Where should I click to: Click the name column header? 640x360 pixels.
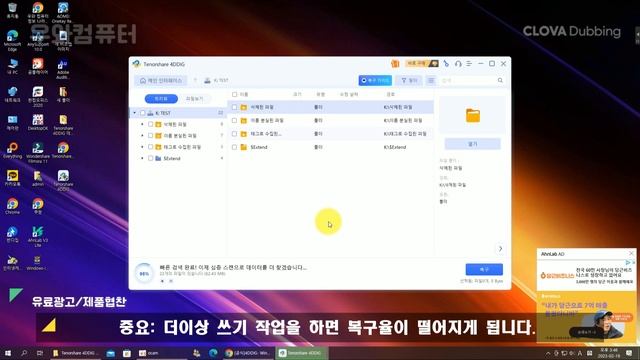click(x=244, y=94)
